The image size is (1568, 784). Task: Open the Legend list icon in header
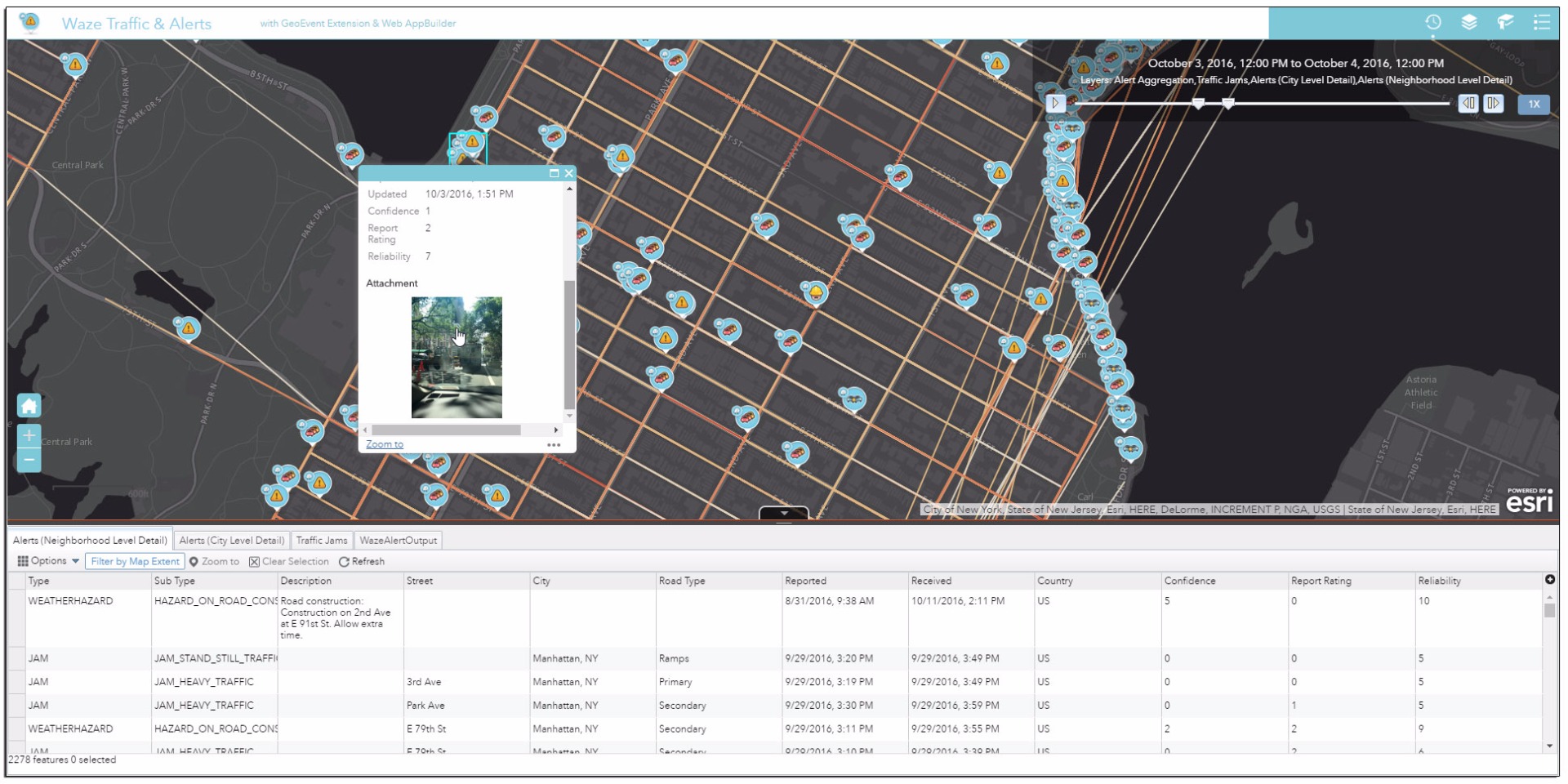click(1541, 23)
